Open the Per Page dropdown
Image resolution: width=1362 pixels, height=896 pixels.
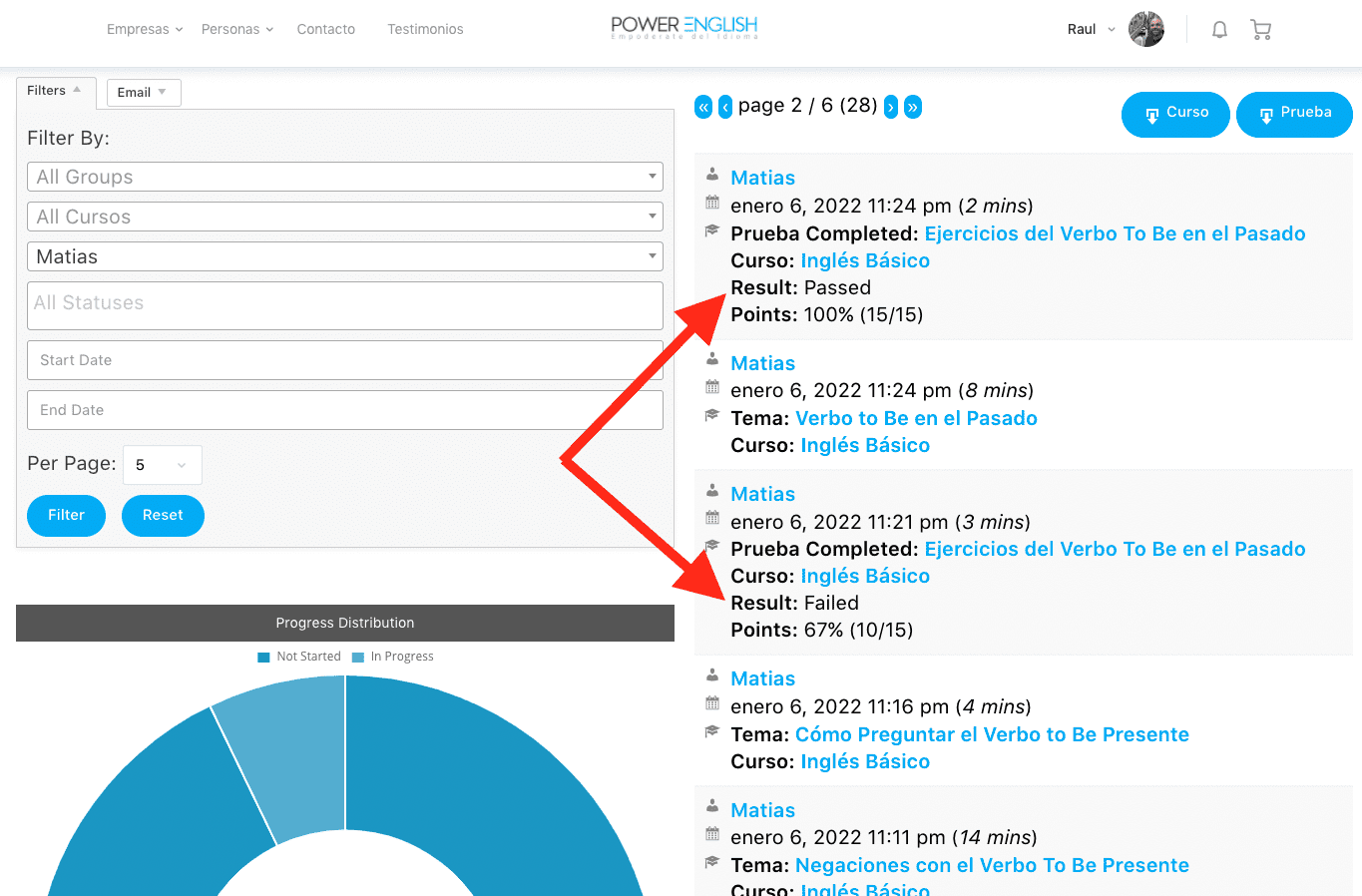click(x=163, y=465)
